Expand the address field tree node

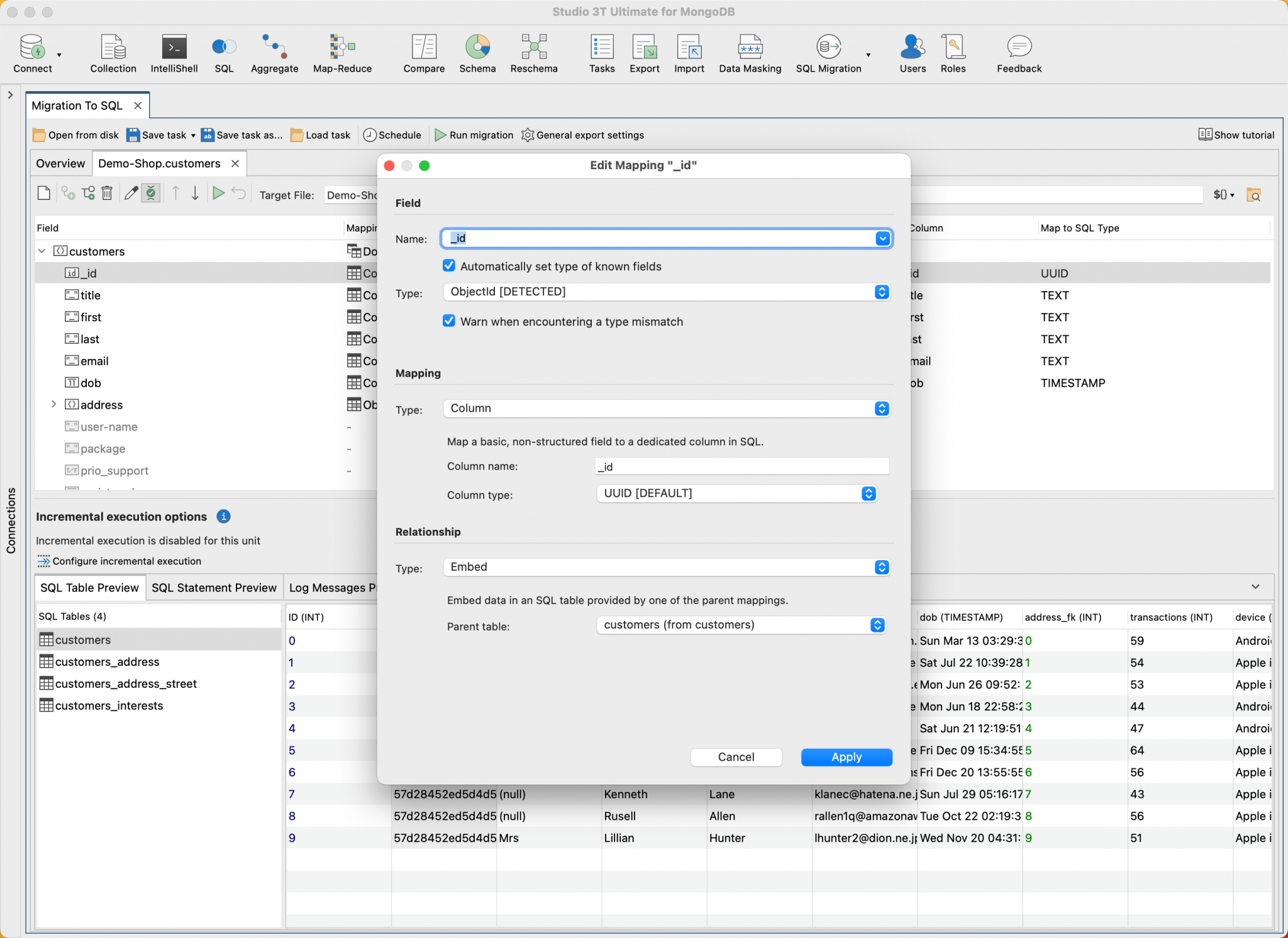pos(54,404)
